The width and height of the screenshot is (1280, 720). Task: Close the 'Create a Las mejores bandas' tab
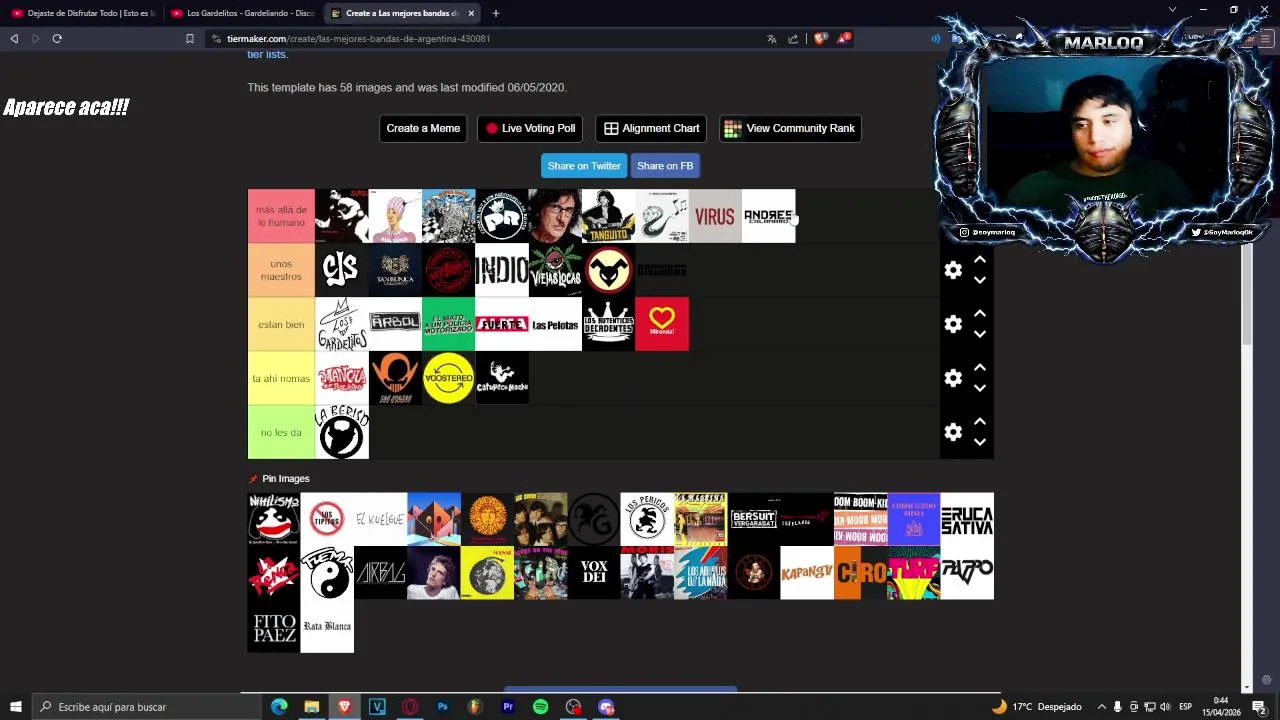(x=471, y=13)
